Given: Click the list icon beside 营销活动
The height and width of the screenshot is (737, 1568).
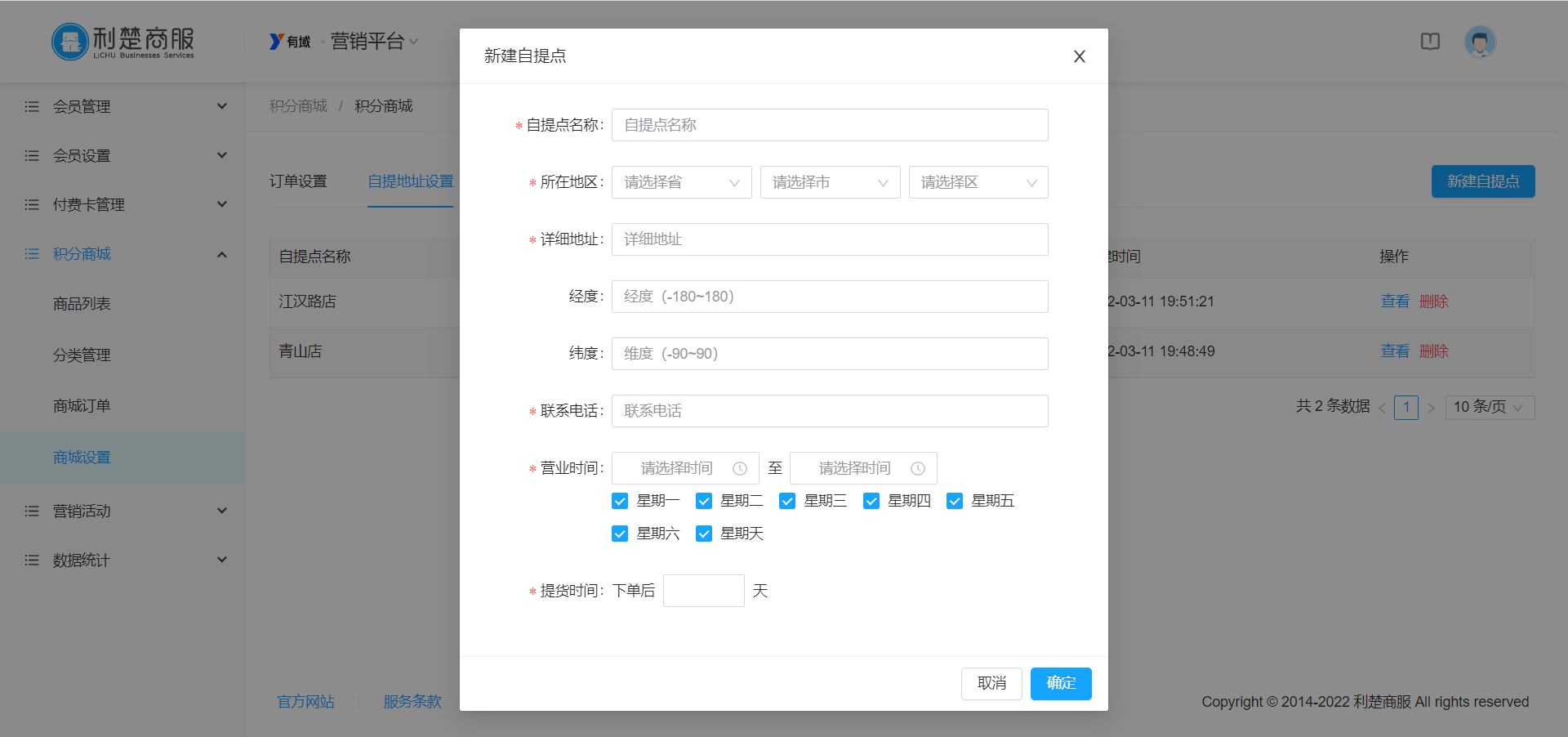Looking at the screenshot, I should (x=32, y=511).
